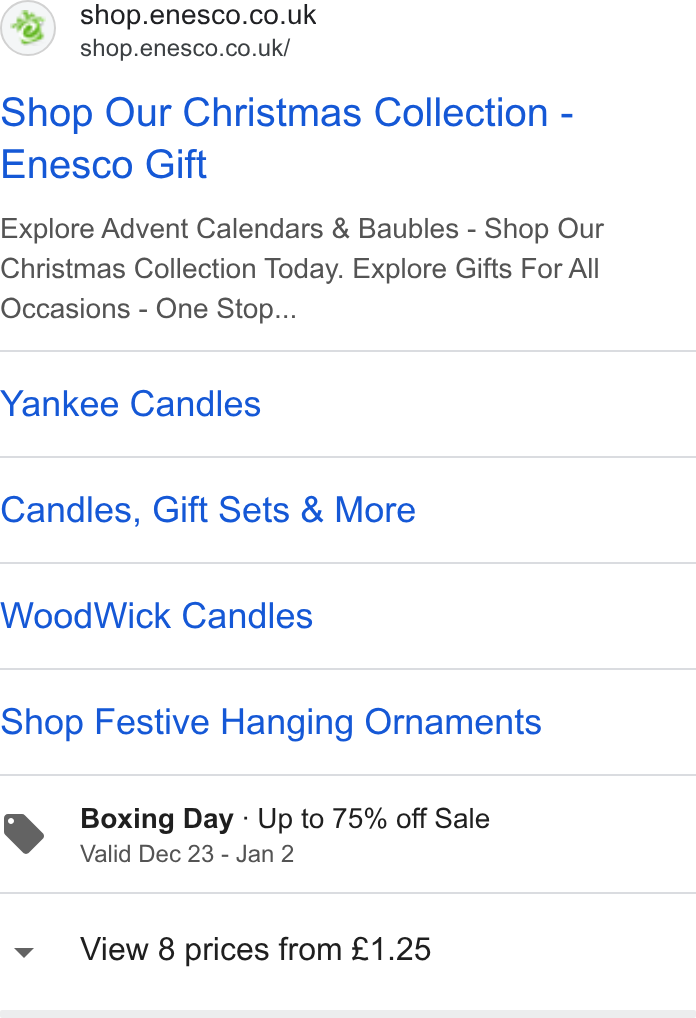Click the shop.enesco.co.uk/ display URL

185,48
